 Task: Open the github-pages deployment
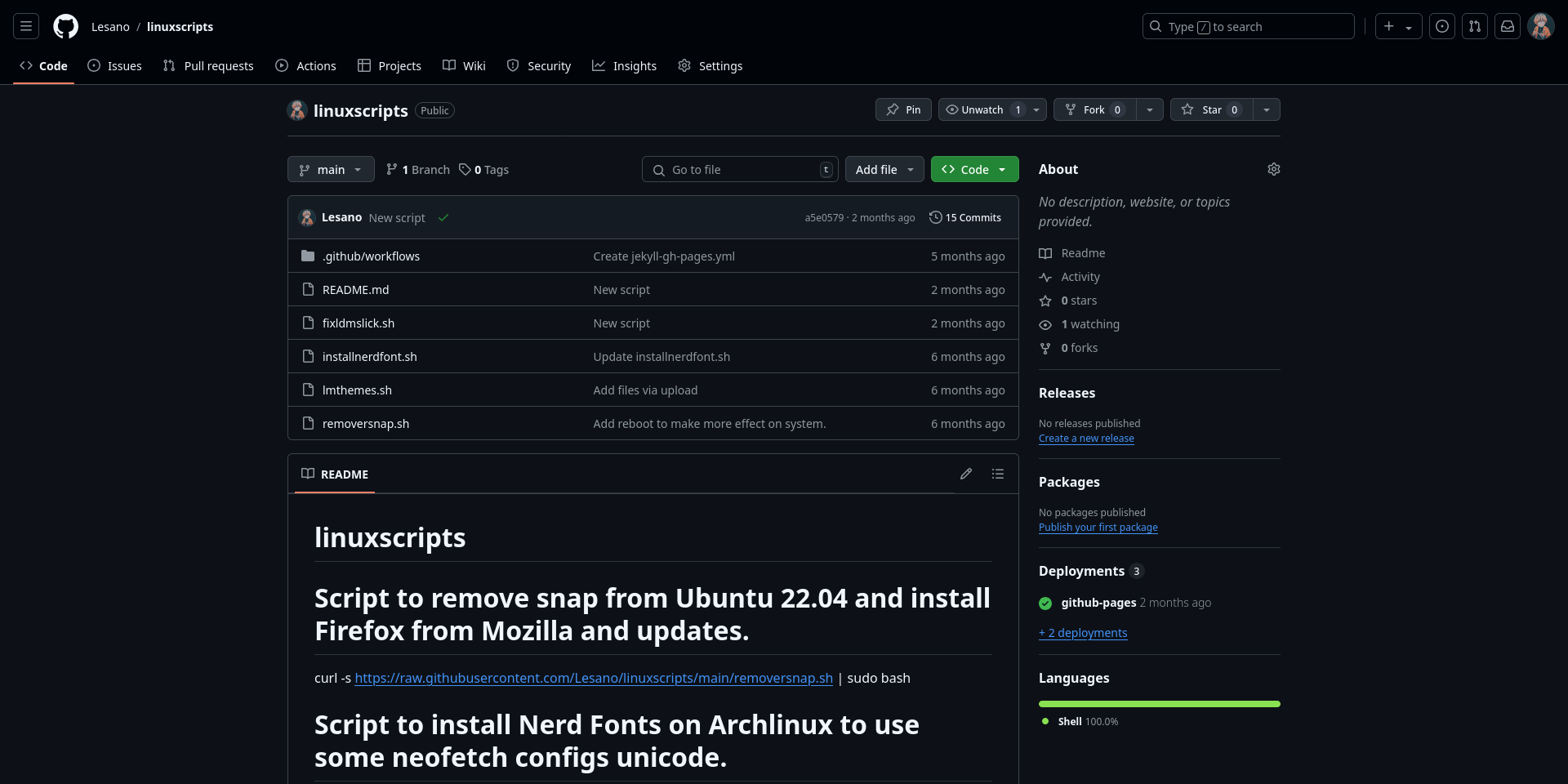point(1098,603)
